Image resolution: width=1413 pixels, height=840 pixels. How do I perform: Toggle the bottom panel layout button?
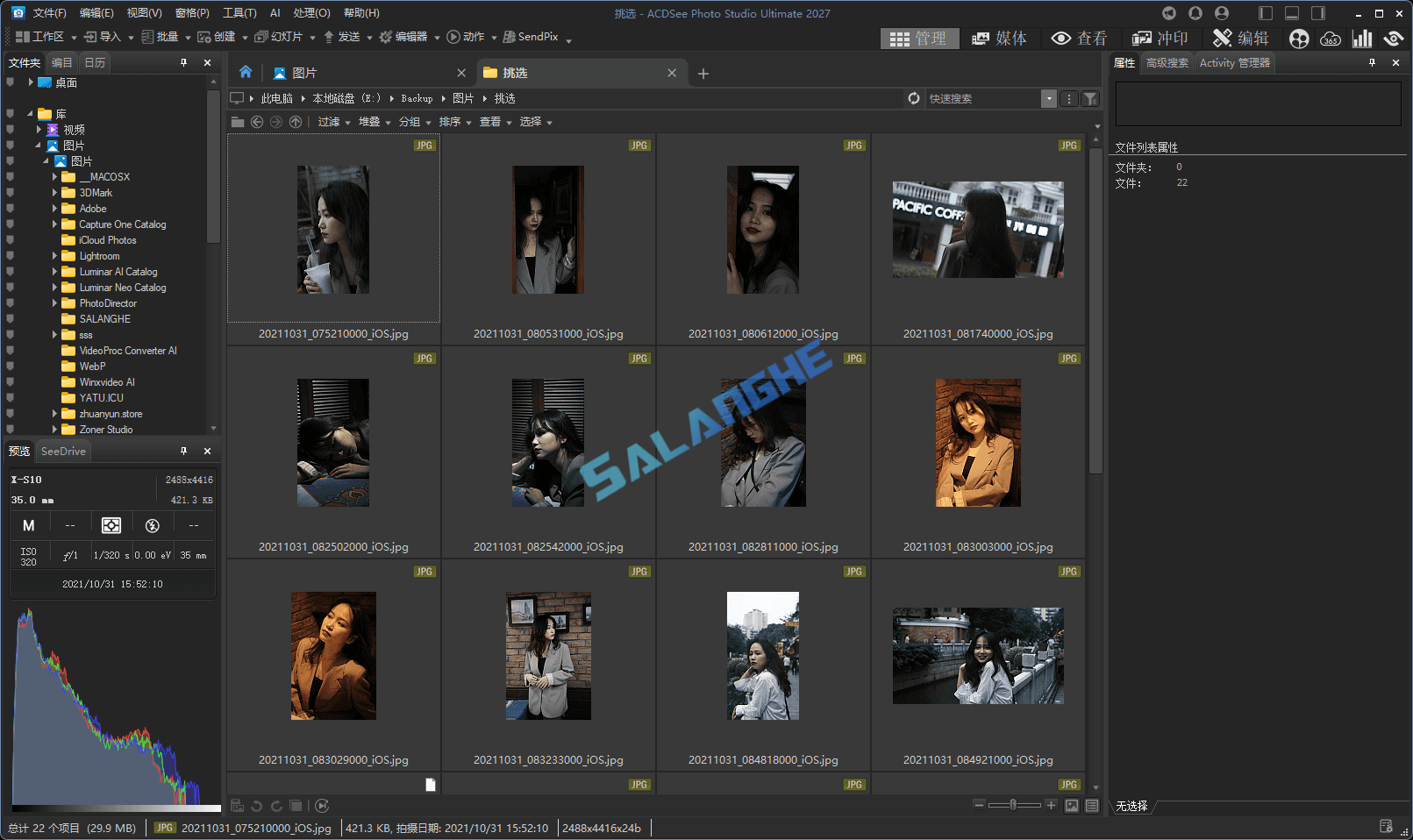pos(1292,13)
